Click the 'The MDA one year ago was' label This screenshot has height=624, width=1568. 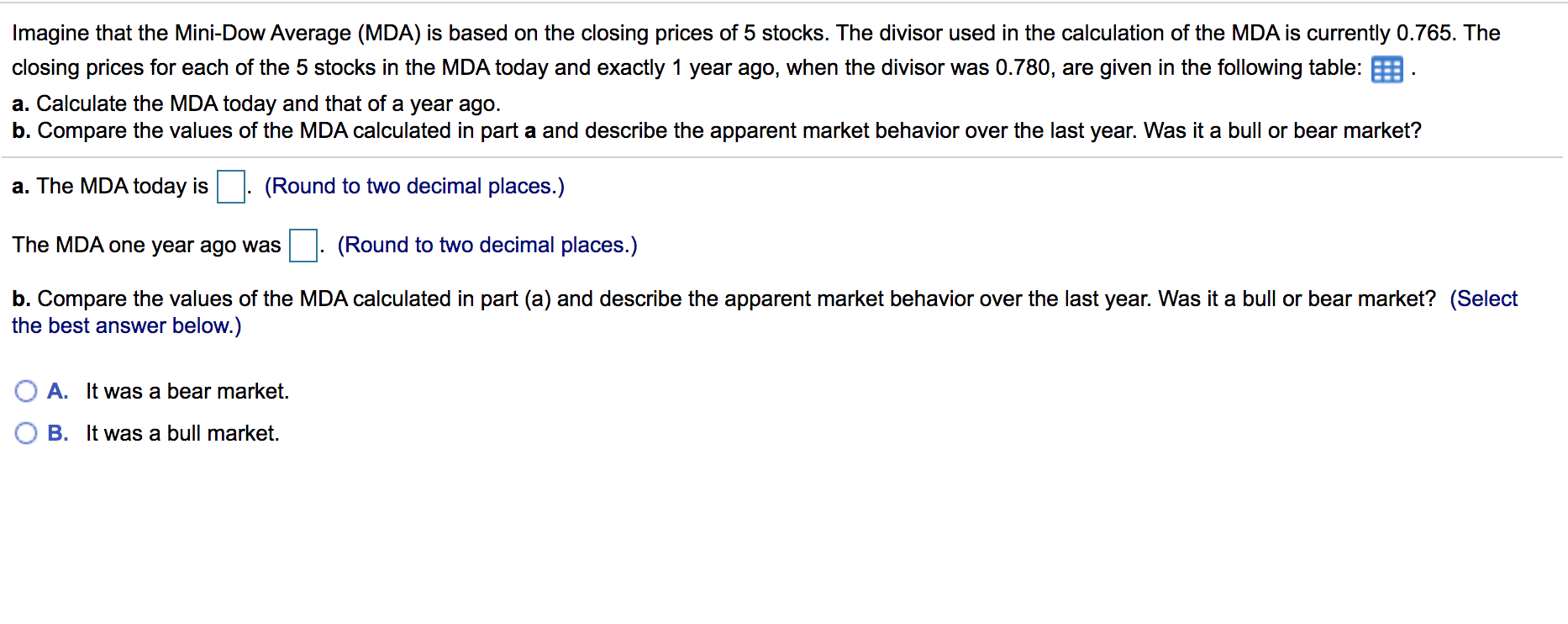coord(146,245)
